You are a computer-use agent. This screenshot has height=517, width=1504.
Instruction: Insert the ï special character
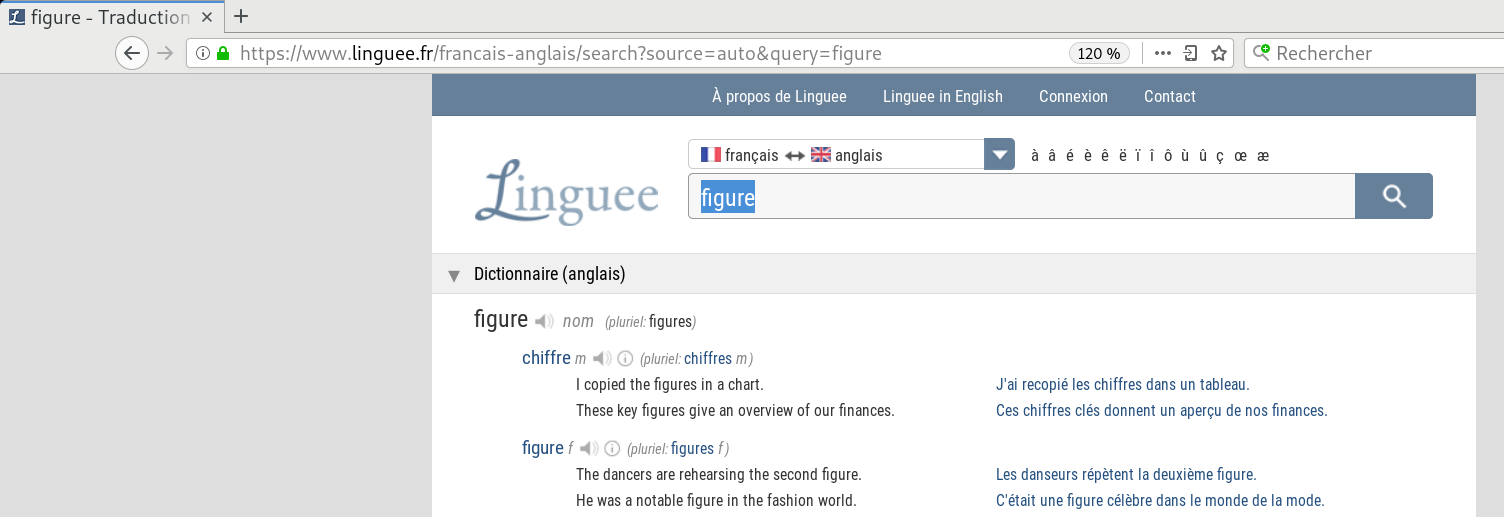[x=1138, y=156]
